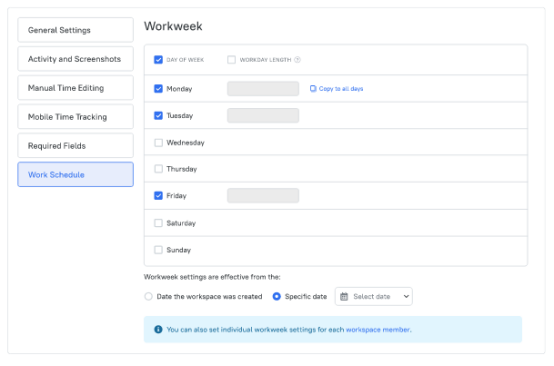The width and height of the screenshot is (554, 366).
Task: Uncheck the Tuesday checkbox
Action: [x=158, y=116]
